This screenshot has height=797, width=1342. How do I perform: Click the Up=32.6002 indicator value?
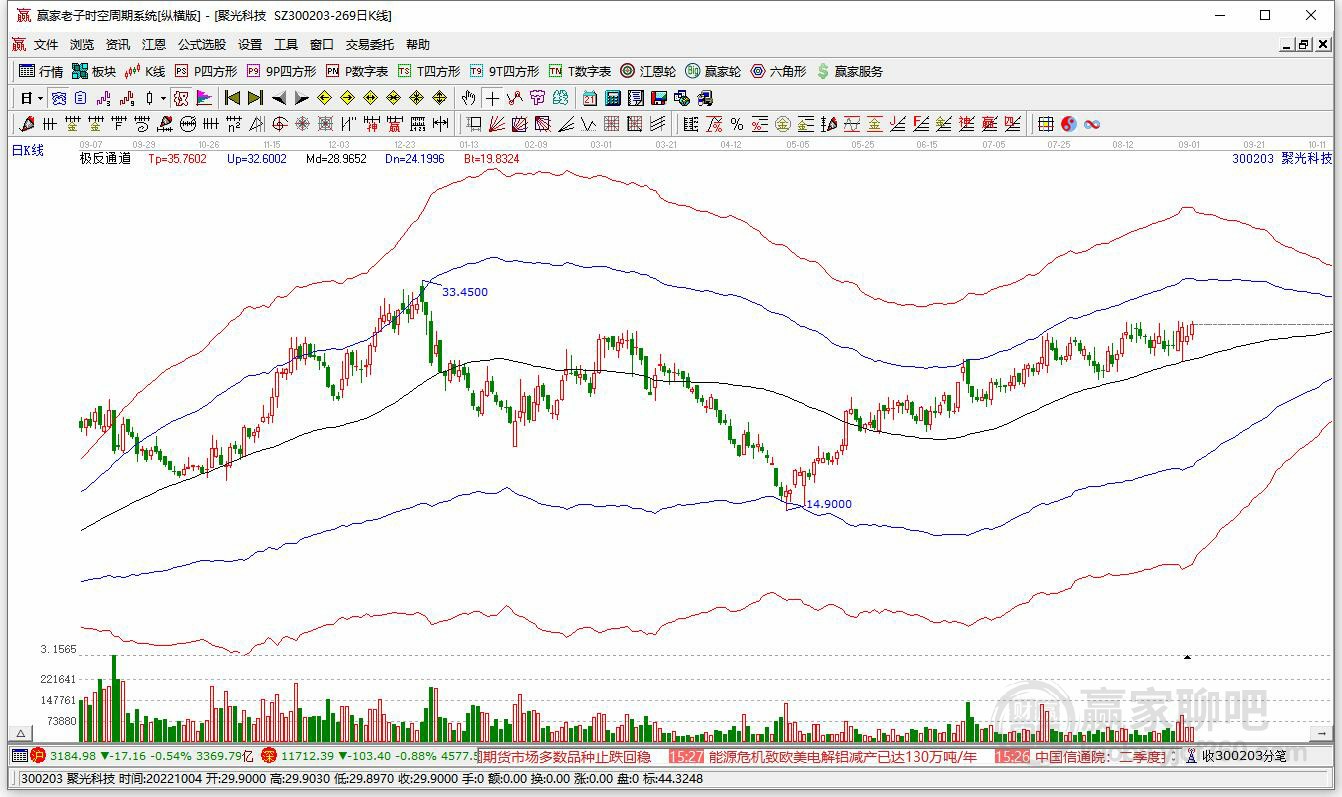pos(257,158)
